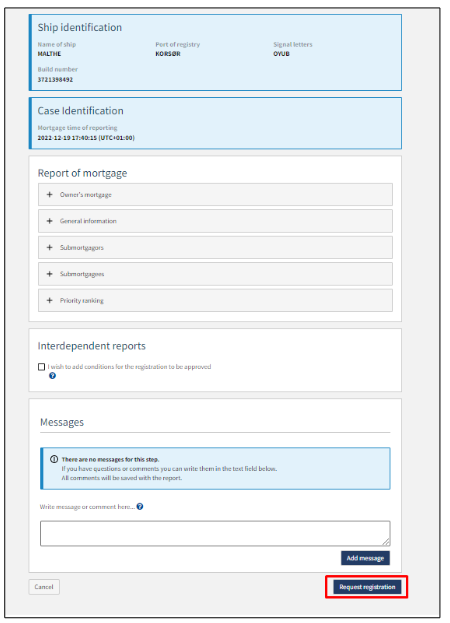The height and width of the screenshot is (623, 450).
Task: Click the Cancel button
Action: [44, 587]
